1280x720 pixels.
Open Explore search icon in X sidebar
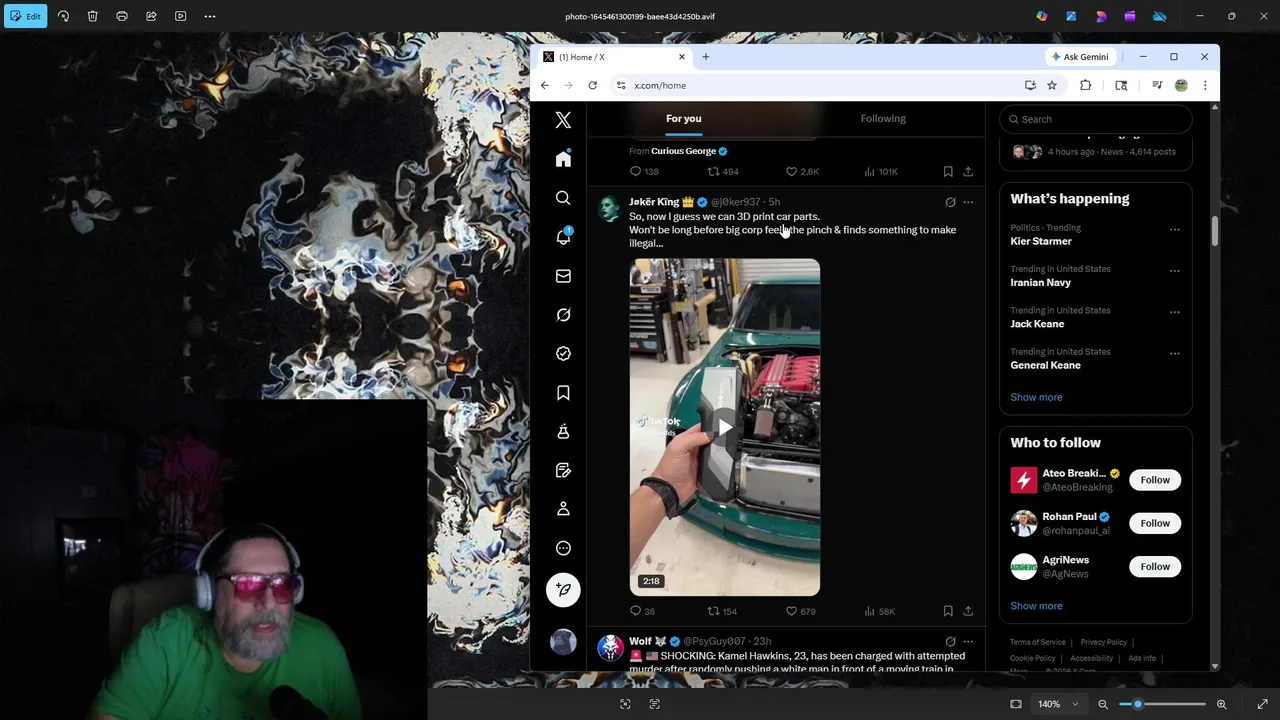tap(563, 198)
